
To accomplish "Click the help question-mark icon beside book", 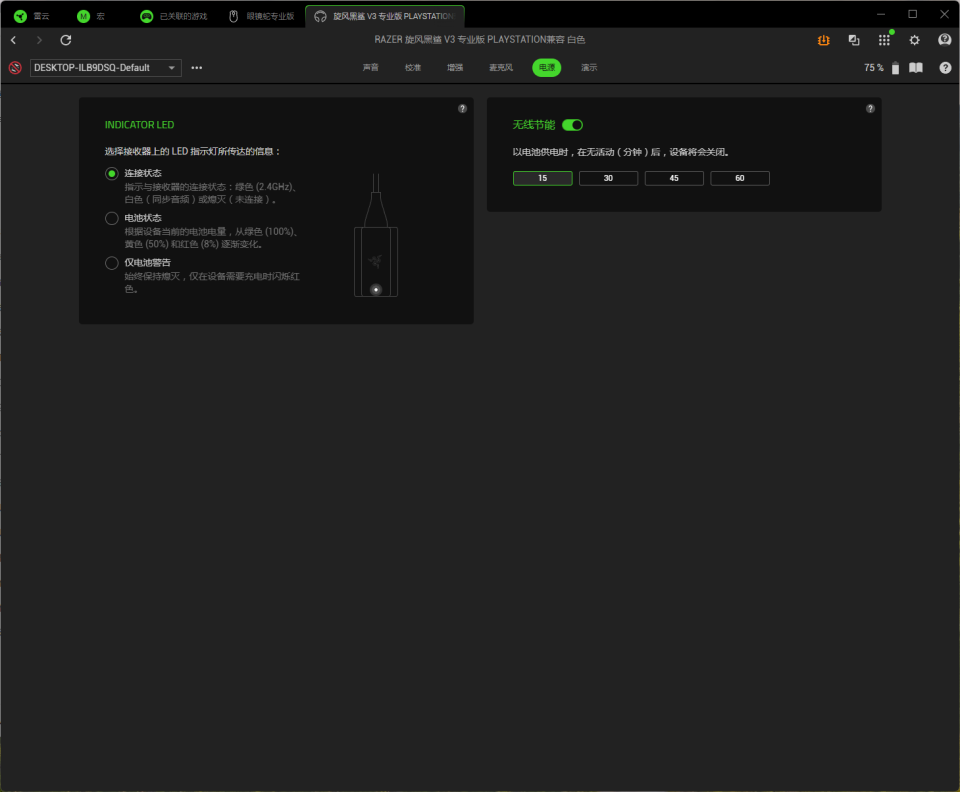I will click(x=945, y=68).
